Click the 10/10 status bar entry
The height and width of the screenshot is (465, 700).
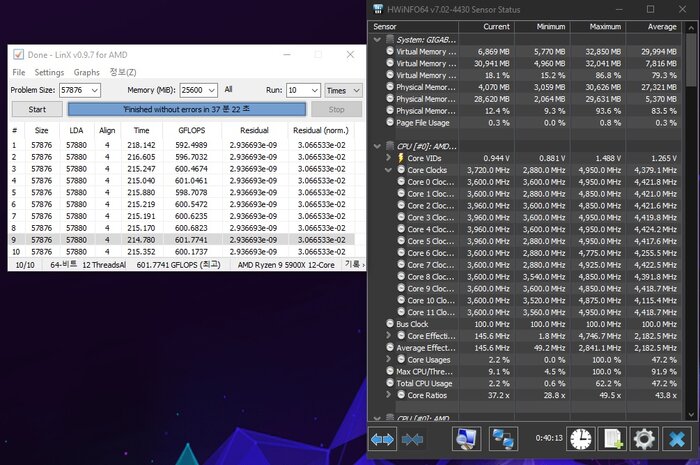pos(25,265)
